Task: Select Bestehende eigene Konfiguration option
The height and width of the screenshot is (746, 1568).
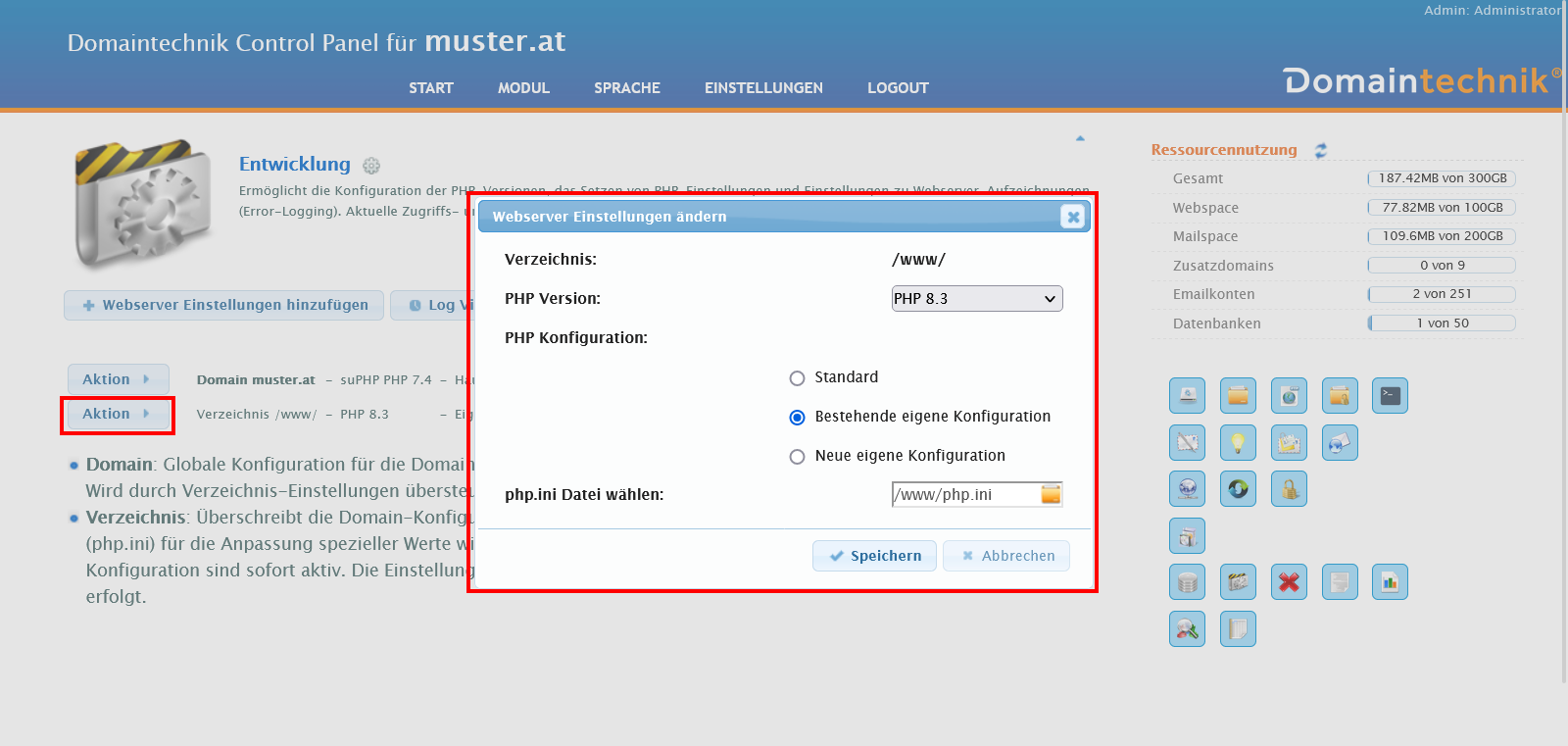Action: point(797,418)
